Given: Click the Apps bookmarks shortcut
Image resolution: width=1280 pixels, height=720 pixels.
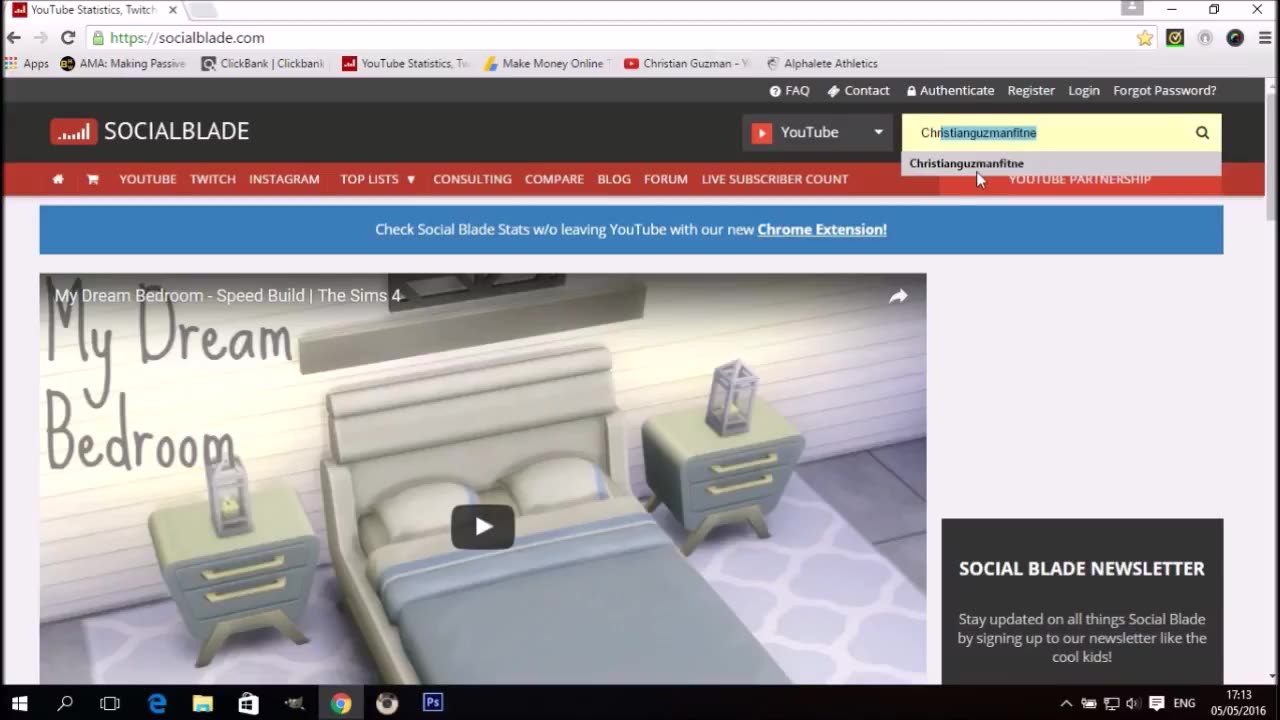Looking at the screenshot, I should [27, 63].
